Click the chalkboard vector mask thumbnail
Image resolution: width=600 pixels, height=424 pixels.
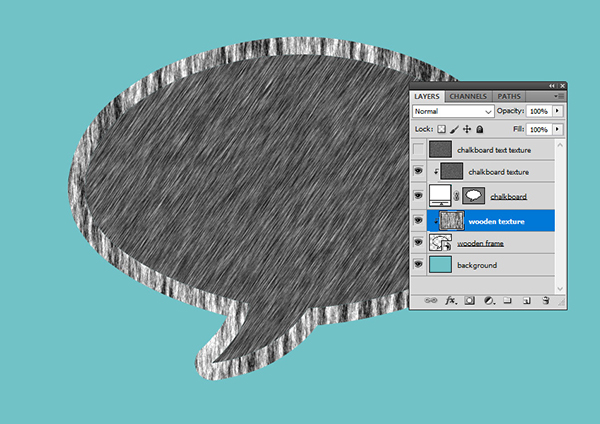point(474,196)
